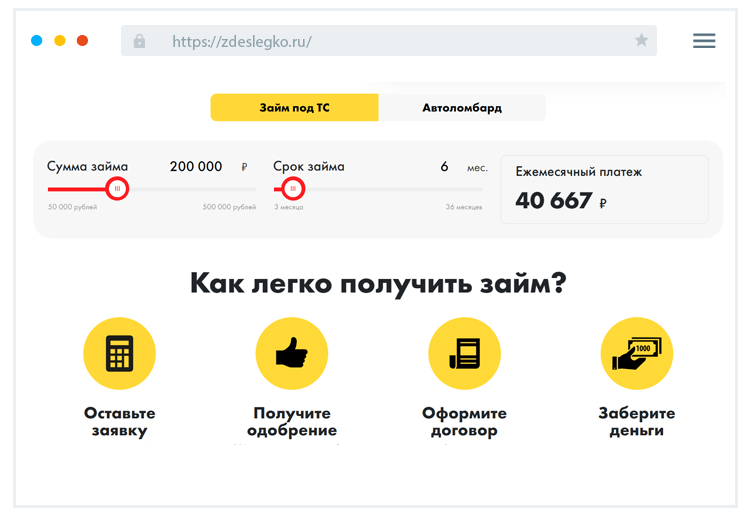
Task: Click the loan term value 6
Action: 444,167
